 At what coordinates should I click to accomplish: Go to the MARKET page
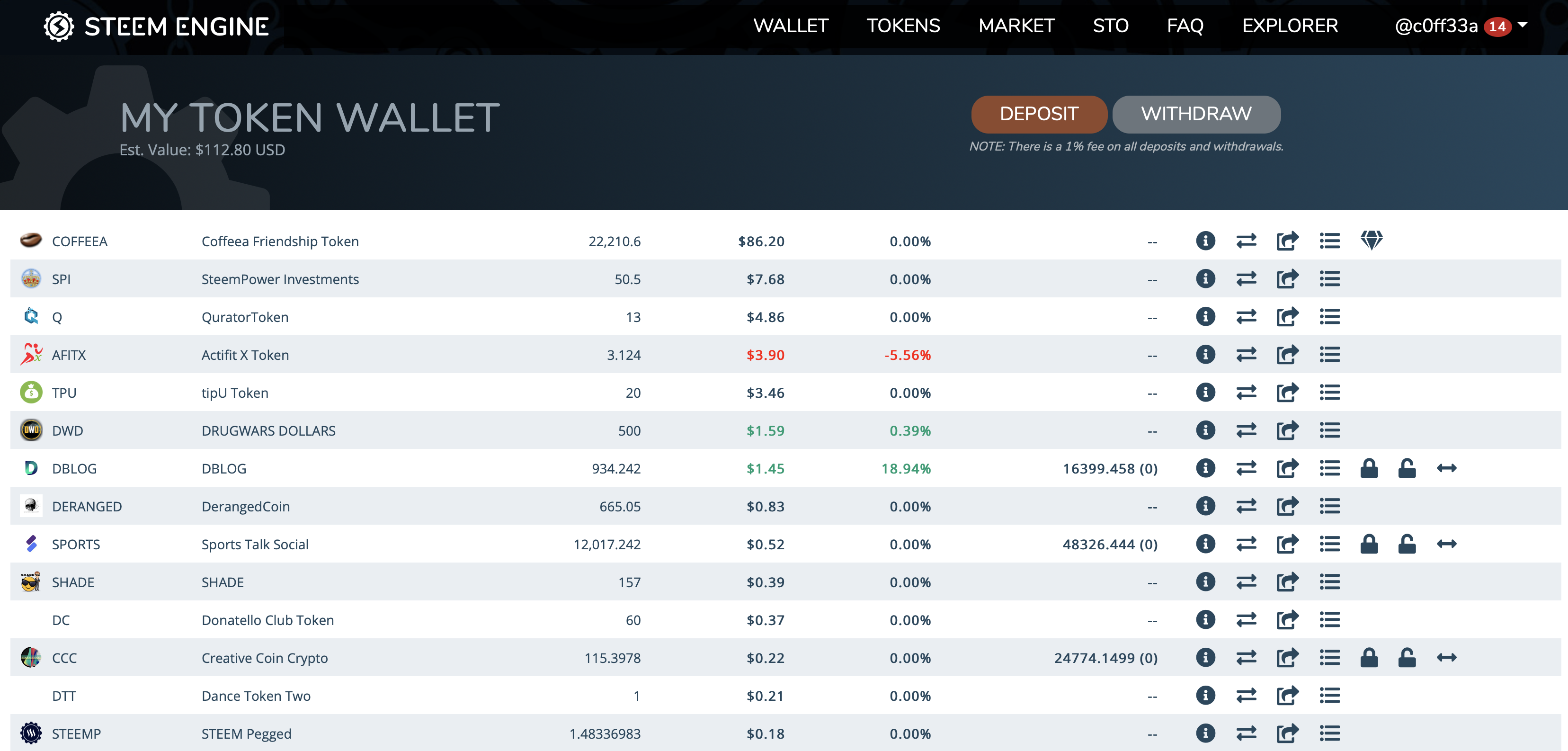pos(1016,26)
